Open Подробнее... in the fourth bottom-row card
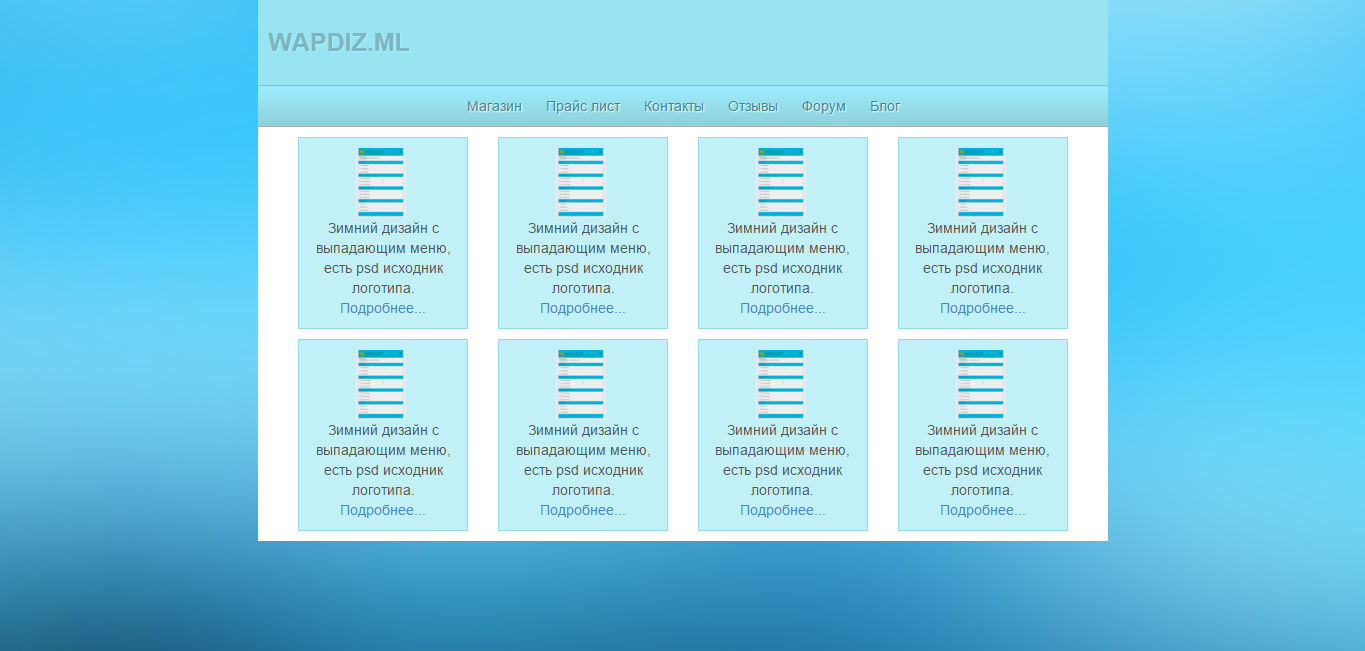The image size is (1365, 651). tap(983, 510)
